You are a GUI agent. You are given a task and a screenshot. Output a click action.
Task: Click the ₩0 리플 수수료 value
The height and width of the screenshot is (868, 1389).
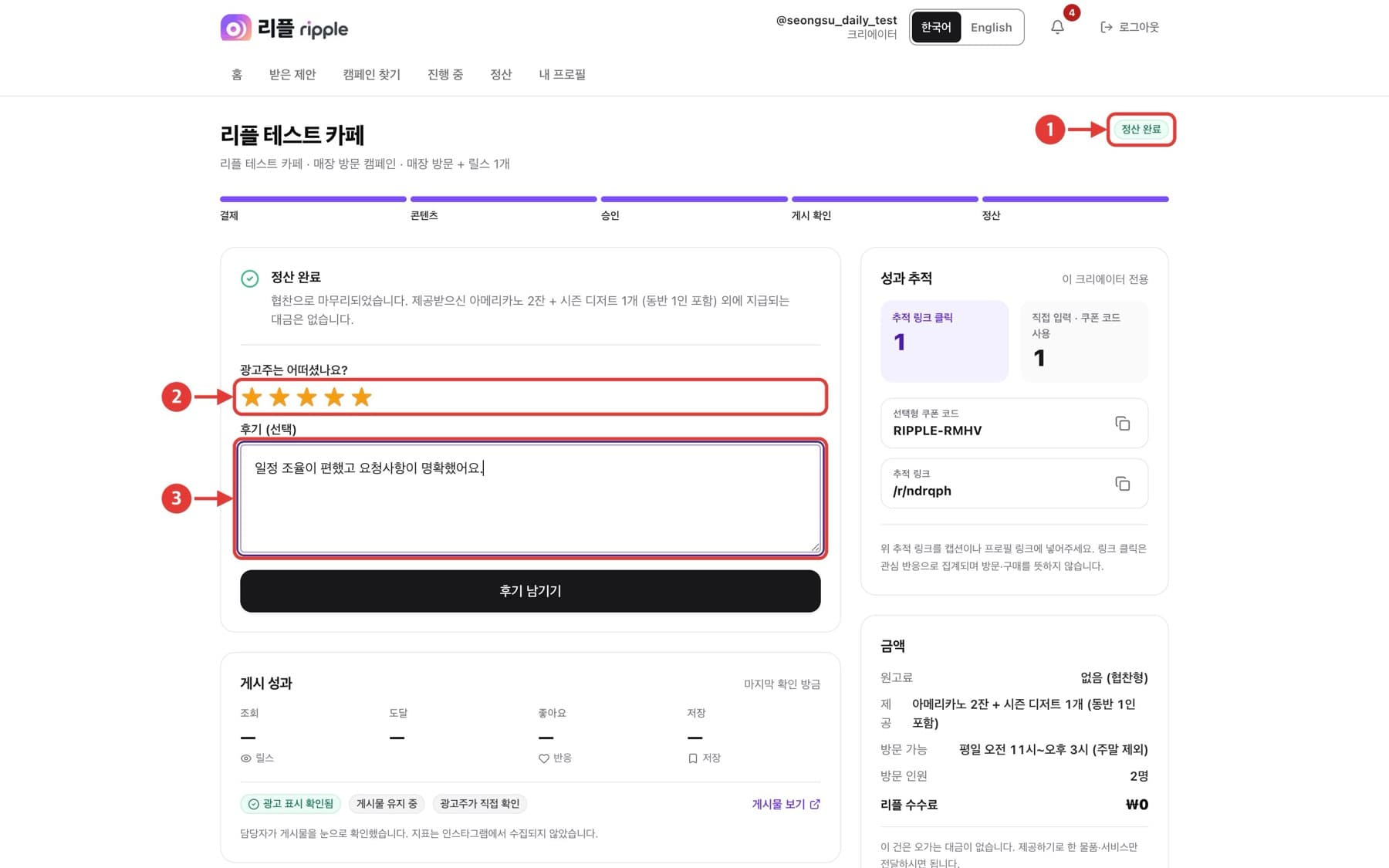1137,805
